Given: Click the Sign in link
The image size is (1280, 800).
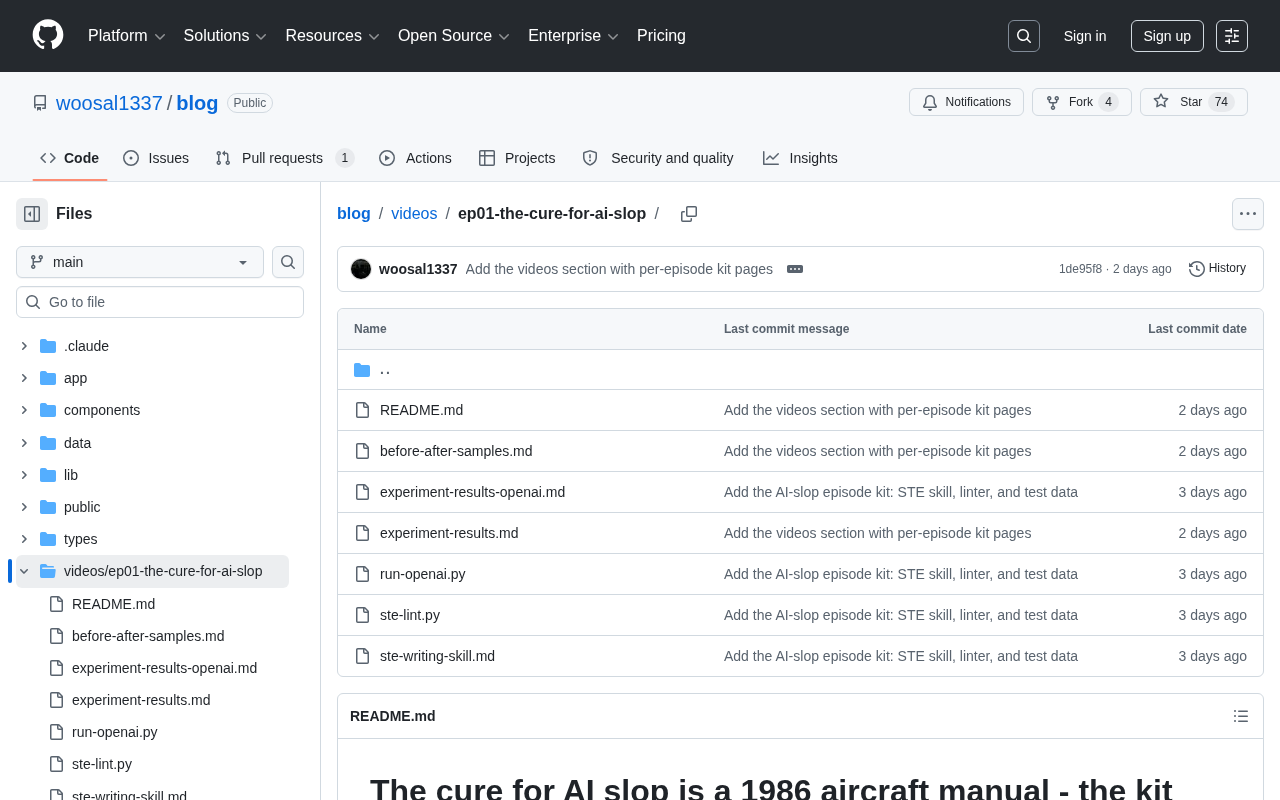Looking at the screenshot, I should coord(1085,36).
